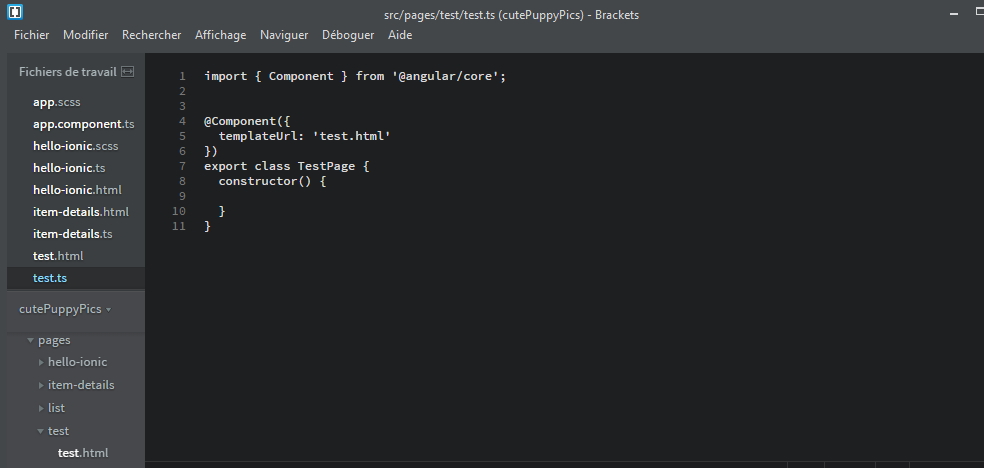The image size is (984, 468).
Task: Place cursor on templateUrl: 'test.html' line
Action: click(x=304, y=137)
